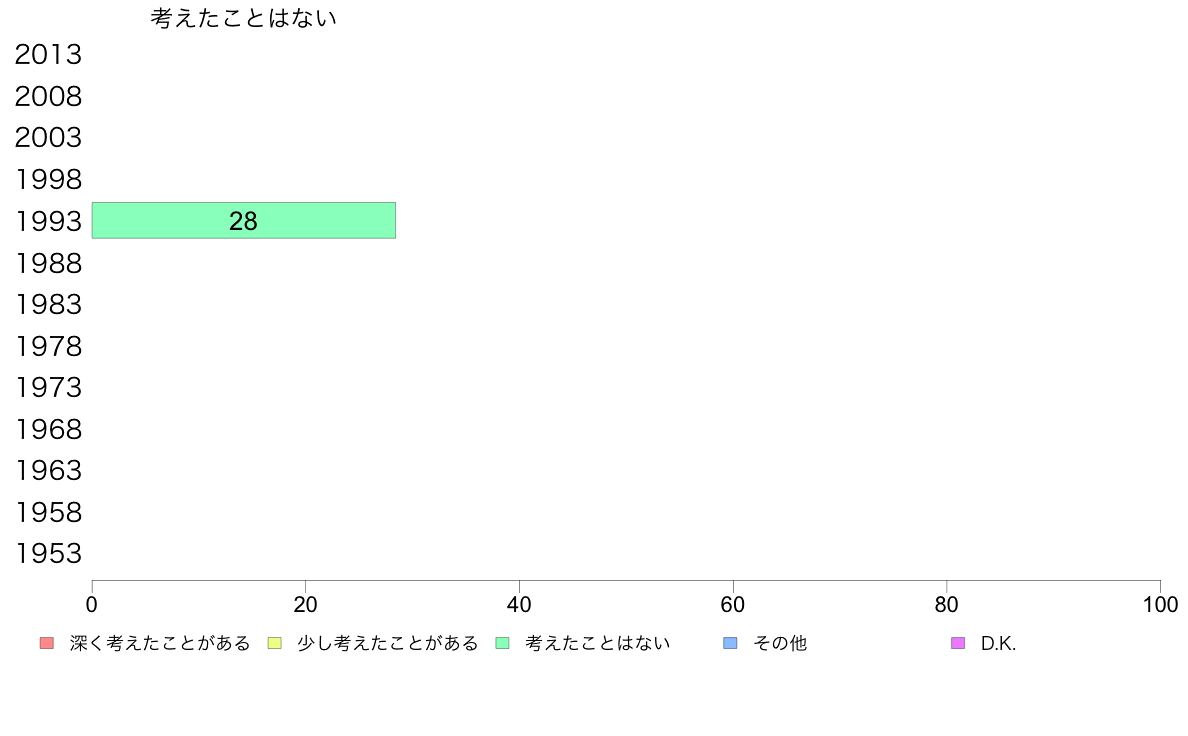Click the 2013 year label

(x=48, y=55)
